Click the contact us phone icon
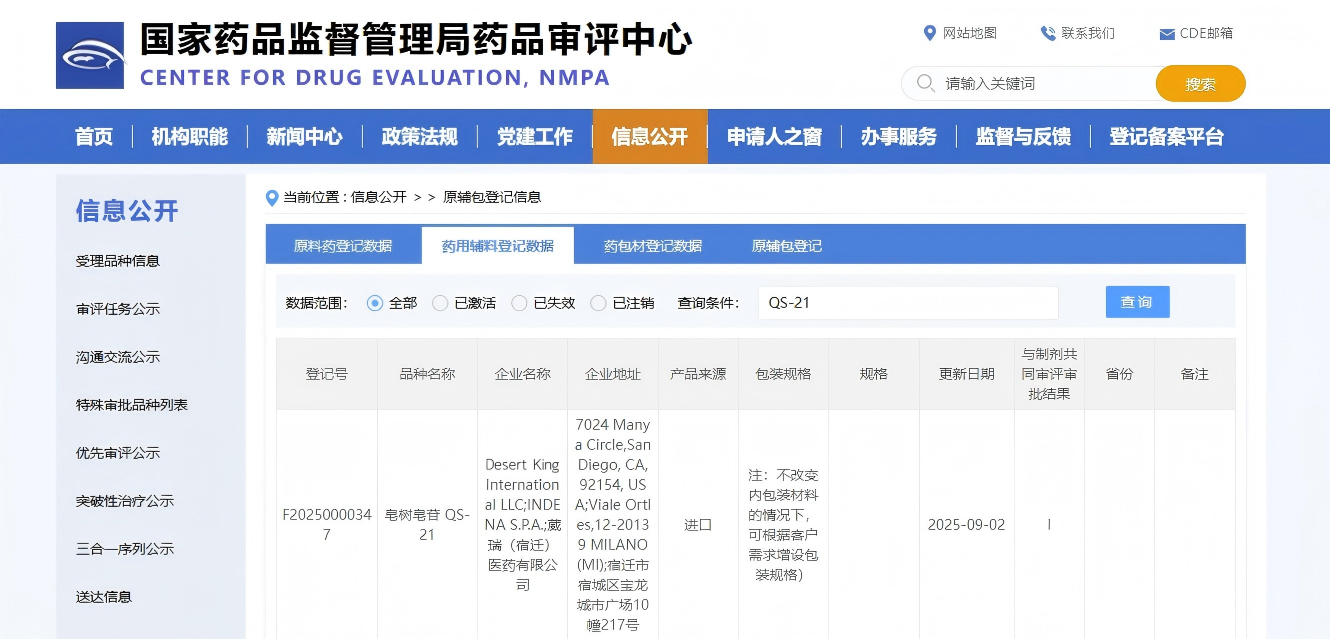The height and width of the screenshot is (639, 1330). coord(1048,33)
